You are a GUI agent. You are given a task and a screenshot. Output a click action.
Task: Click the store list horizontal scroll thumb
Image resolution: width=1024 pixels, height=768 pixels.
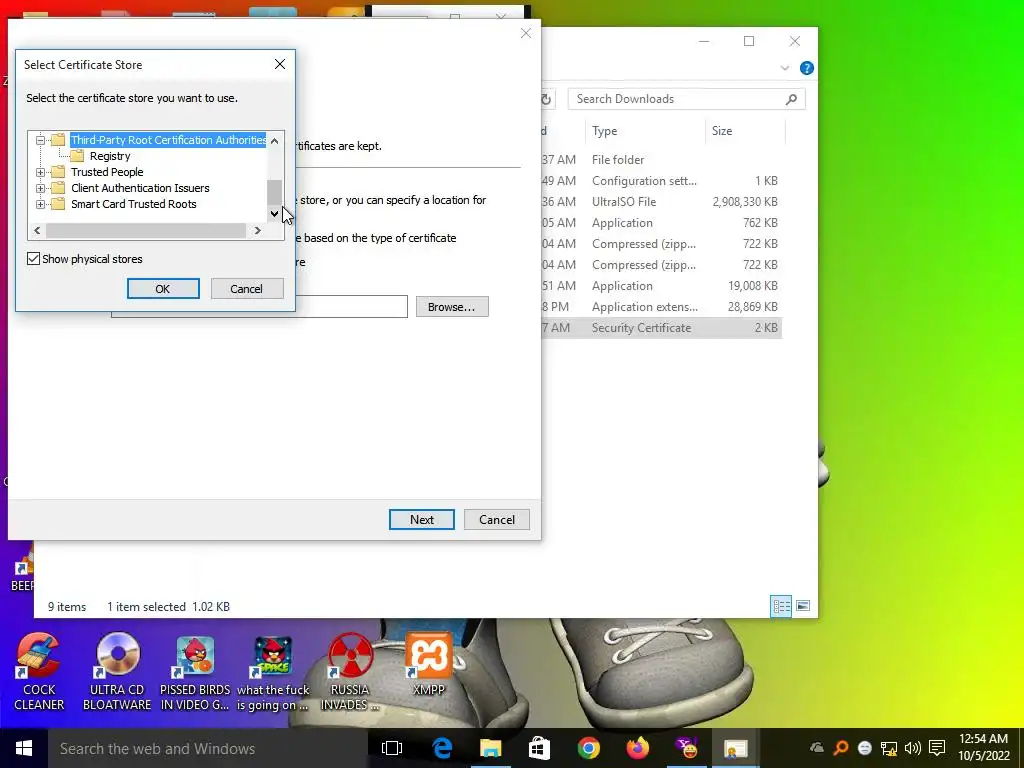146,231
